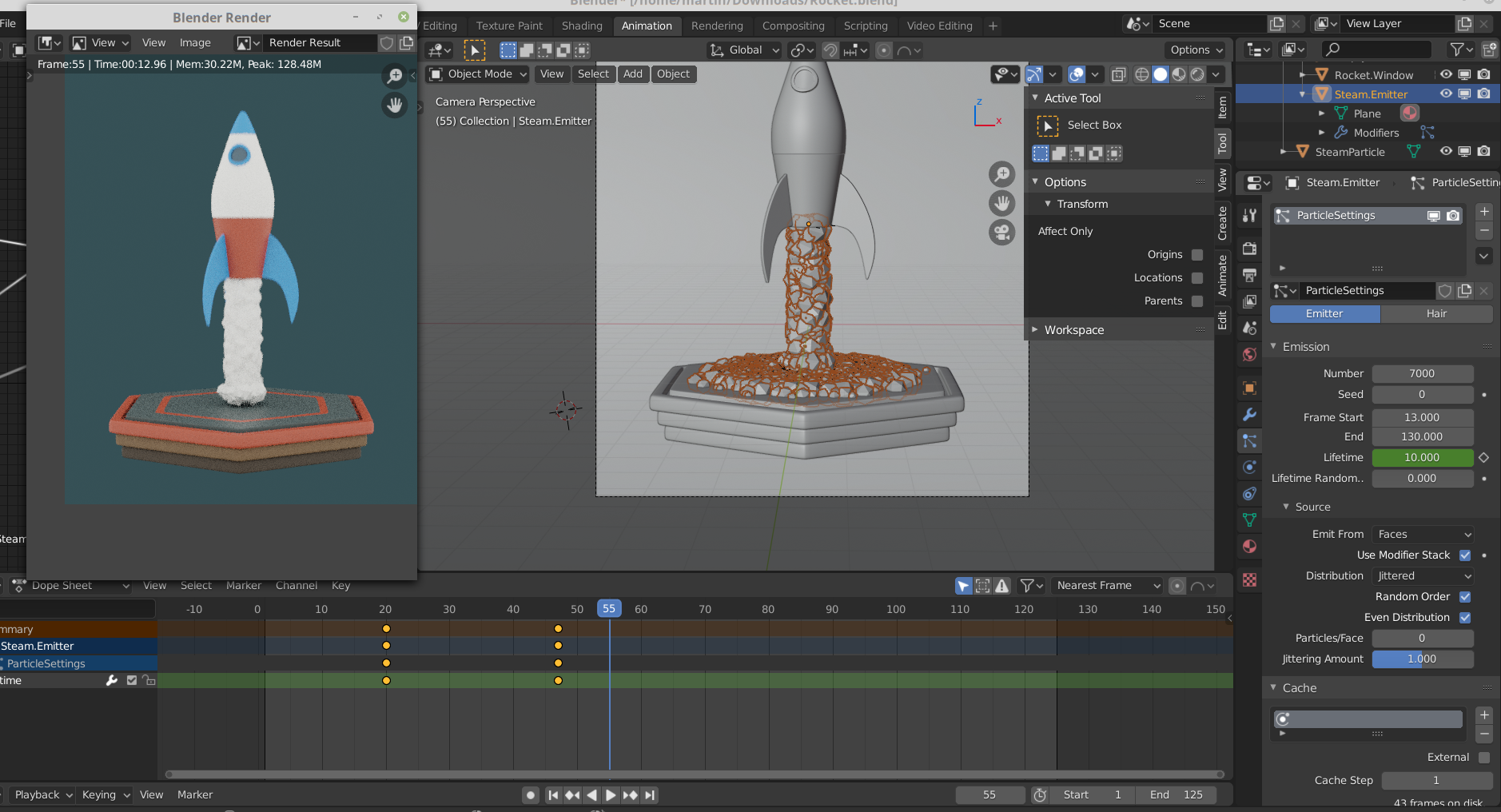Image resolution: width=1501 pixels, height=812 pixels.
Task: Click the camera view icon in viewport
Action: click(x=1001, y=233)
